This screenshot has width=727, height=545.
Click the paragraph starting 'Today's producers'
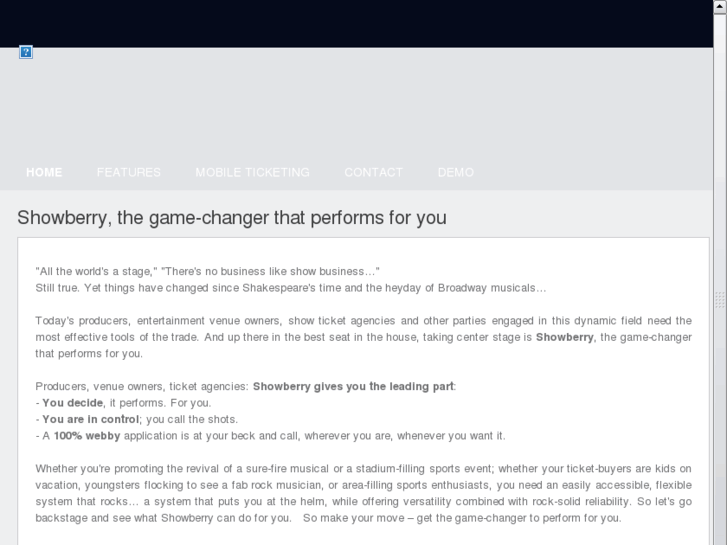click(x=364, y=337)
